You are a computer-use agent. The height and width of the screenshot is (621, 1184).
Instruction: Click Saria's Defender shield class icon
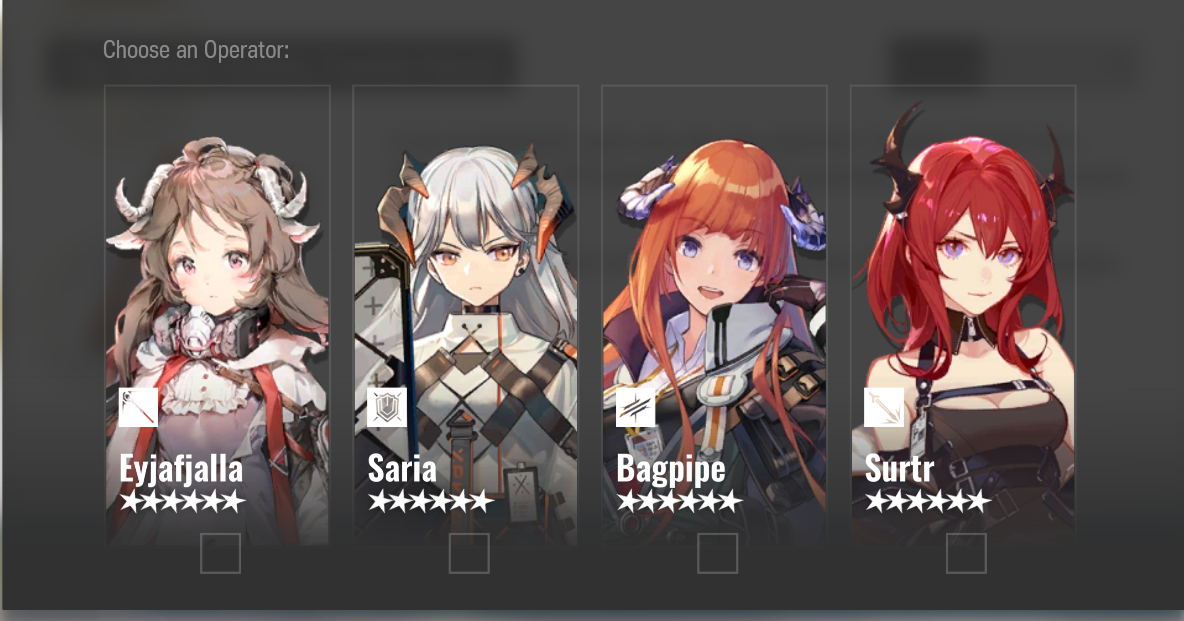(387, 407)
